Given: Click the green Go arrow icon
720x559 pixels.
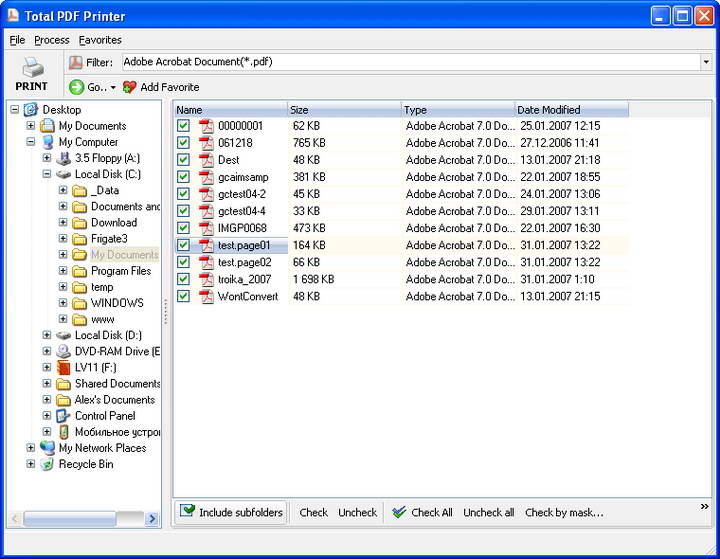Looking at the screenshot, I should tap(77, 87).
